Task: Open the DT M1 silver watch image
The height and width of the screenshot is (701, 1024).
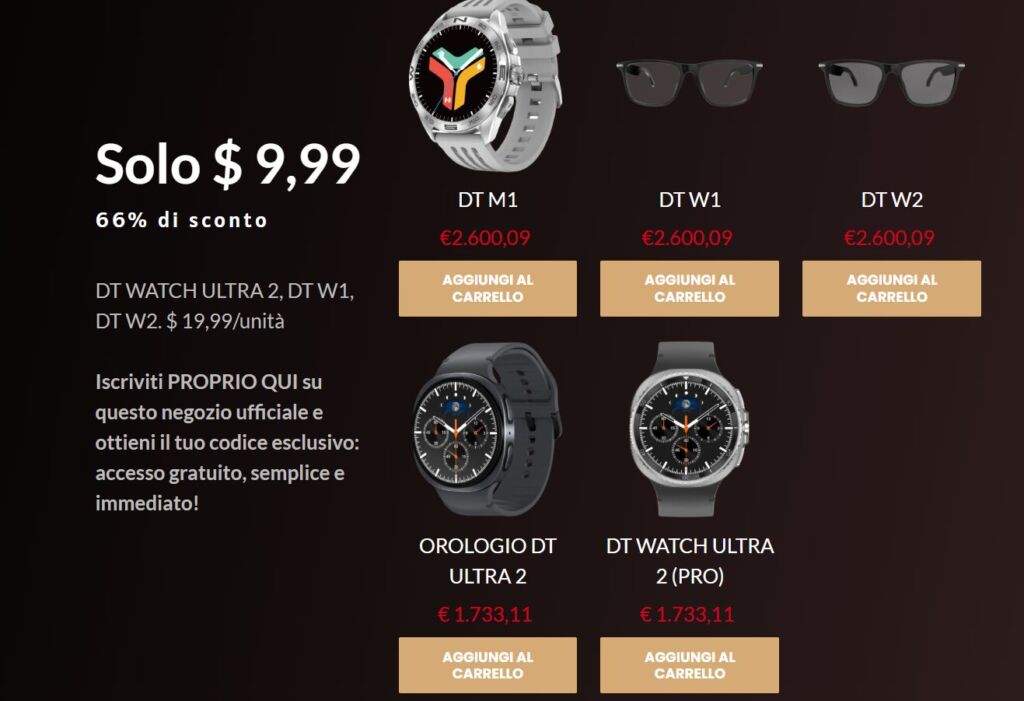Action: (486, 86)
